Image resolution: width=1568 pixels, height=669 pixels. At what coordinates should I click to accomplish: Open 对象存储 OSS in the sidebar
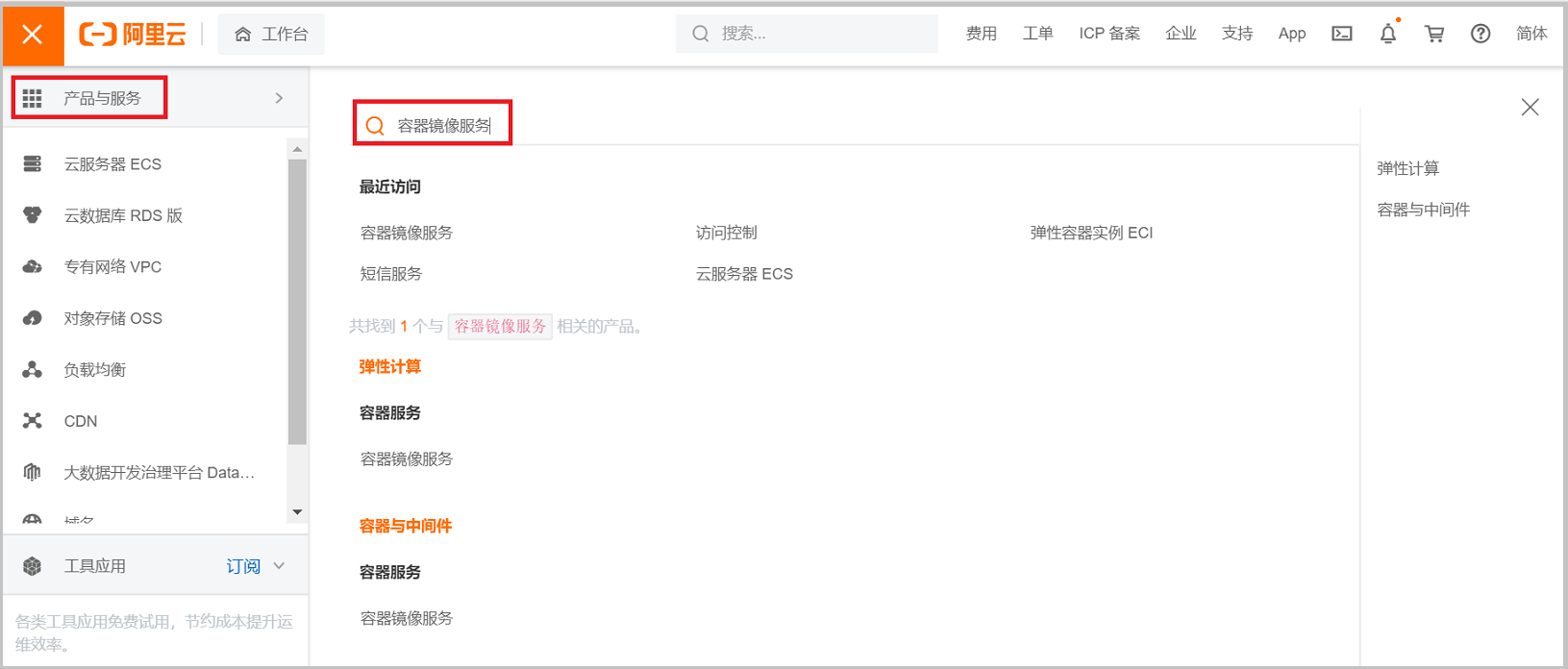pos(112,318)
